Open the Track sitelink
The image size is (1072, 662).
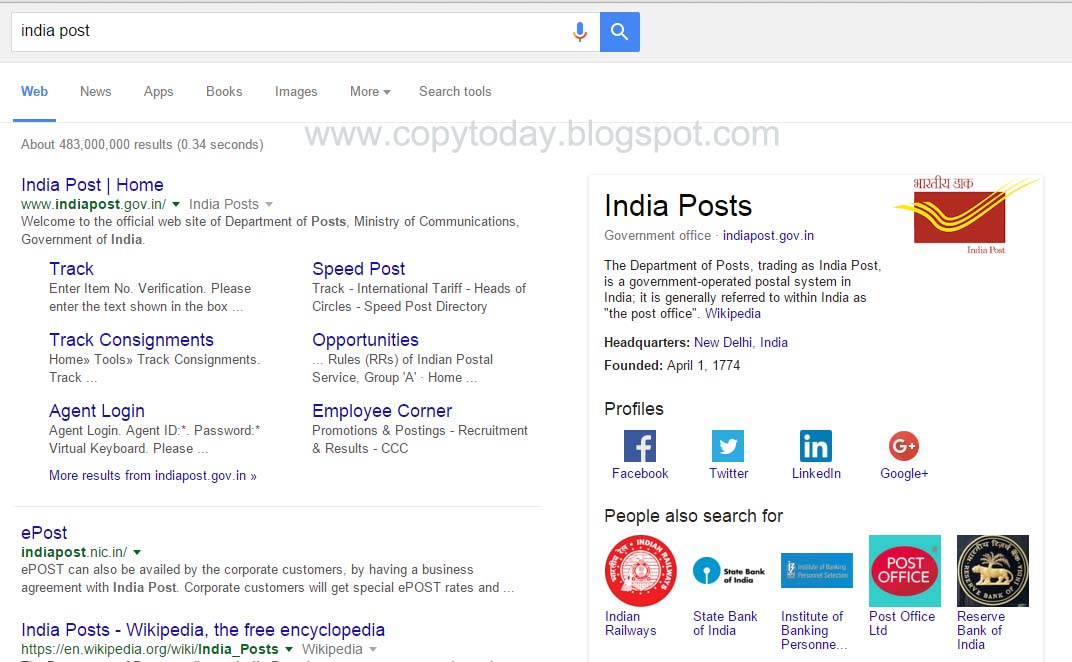click(x=71, y=269)
